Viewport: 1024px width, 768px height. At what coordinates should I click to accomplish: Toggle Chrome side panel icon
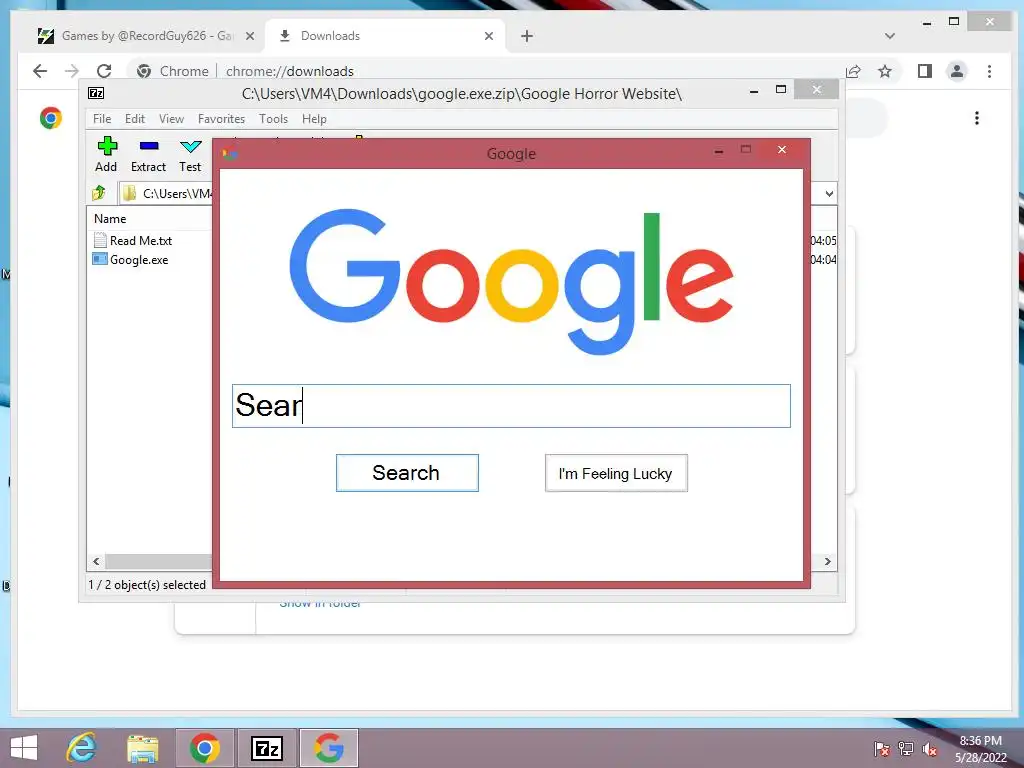pos(925,71)
